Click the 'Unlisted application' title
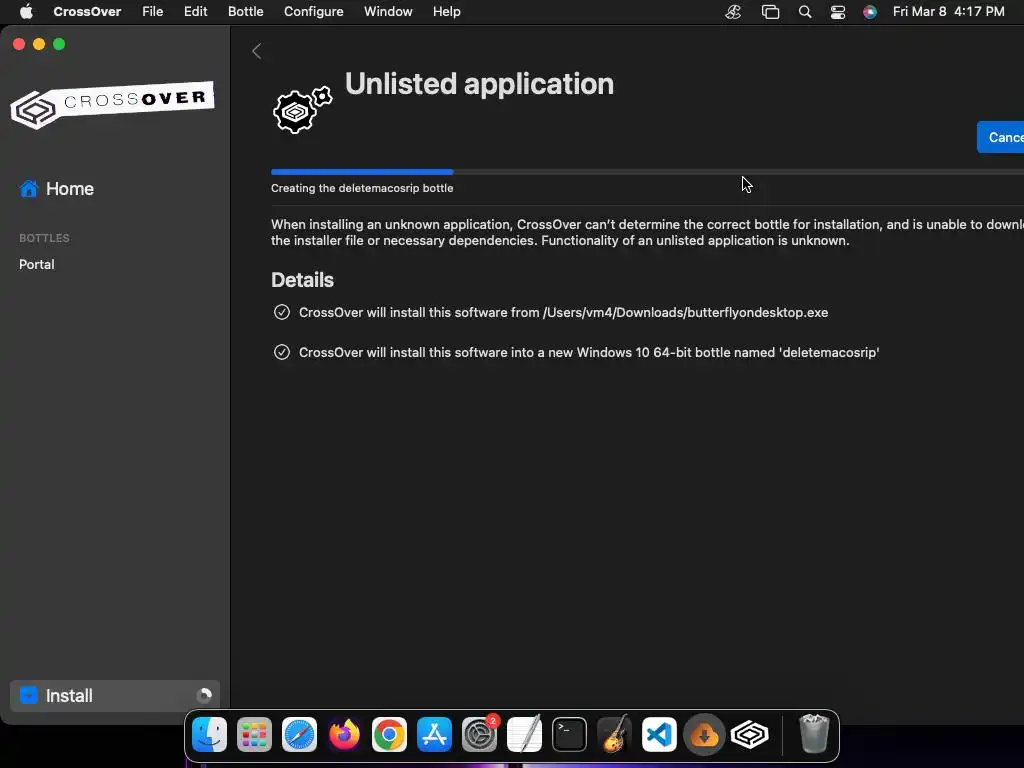 click(x=479, y=84)
